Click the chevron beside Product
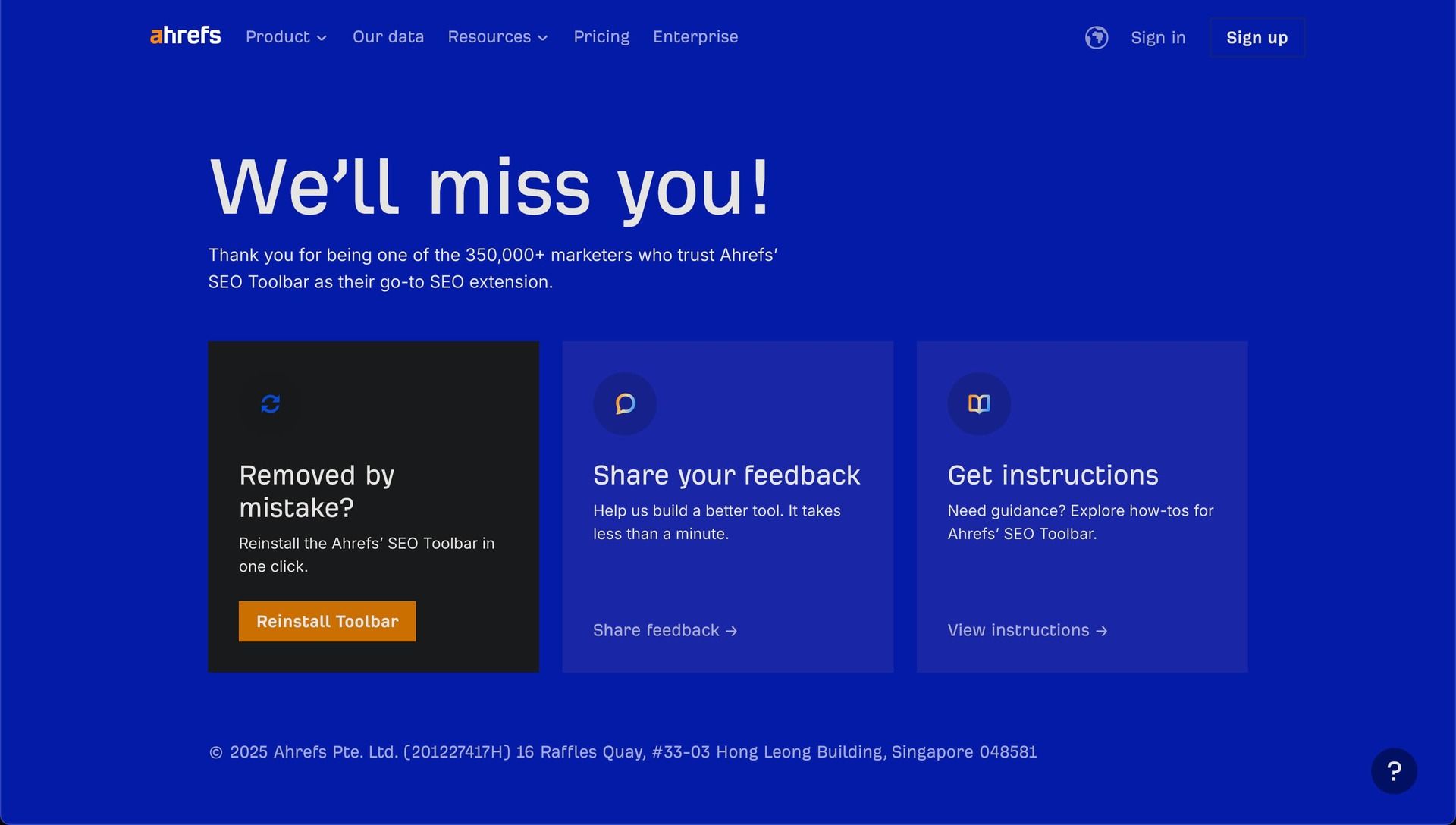 tap(322, 38)
